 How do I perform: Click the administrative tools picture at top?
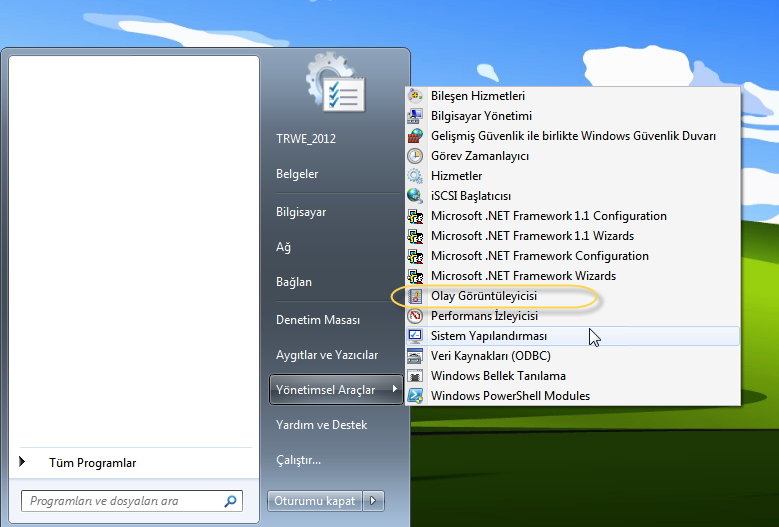[336, 82]
